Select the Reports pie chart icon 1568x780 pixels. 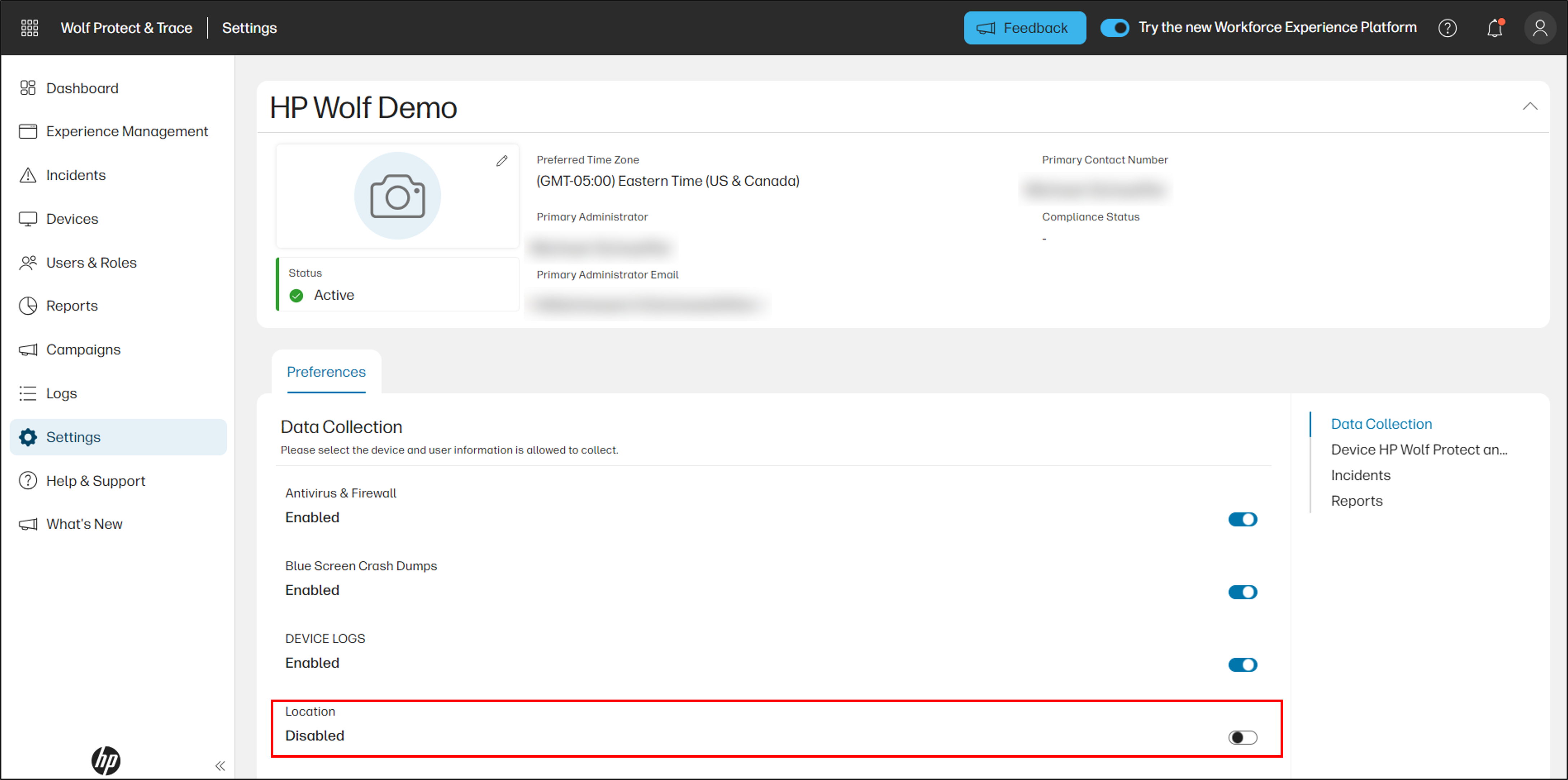(x=28, y=306)
